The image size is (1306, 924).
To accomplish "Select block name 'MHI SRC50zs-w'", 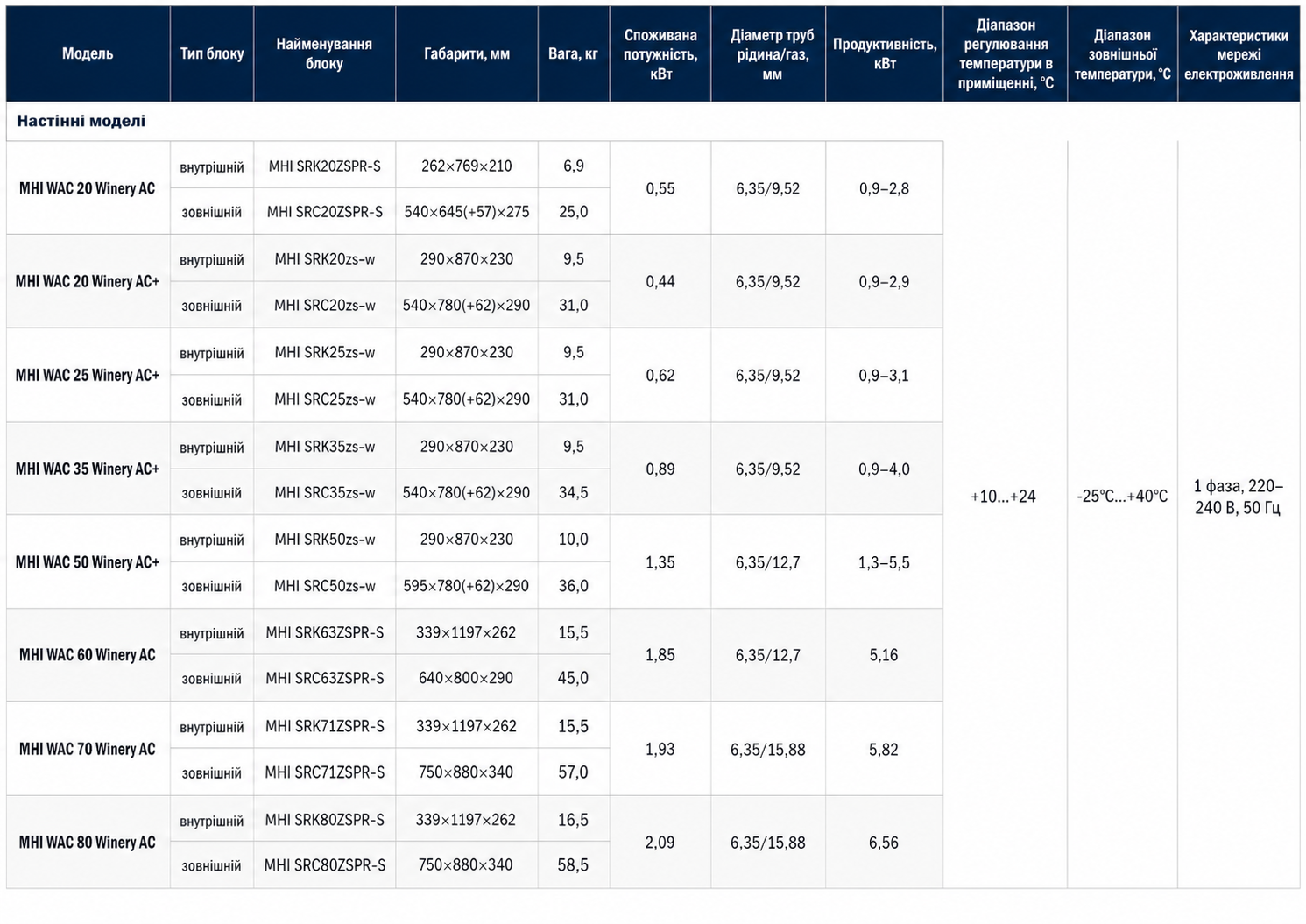I will click(325, 586).
